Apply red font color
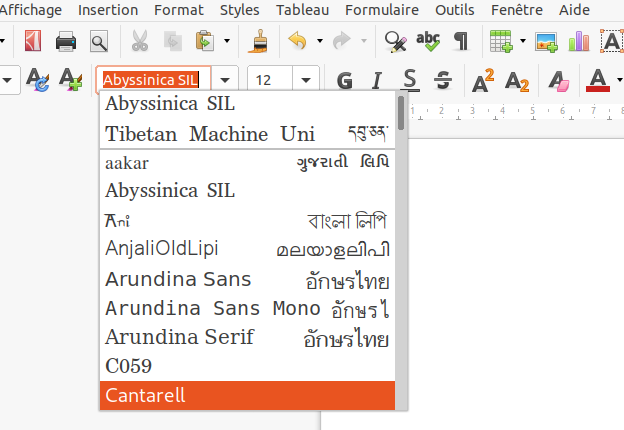 tap(598, 80)
